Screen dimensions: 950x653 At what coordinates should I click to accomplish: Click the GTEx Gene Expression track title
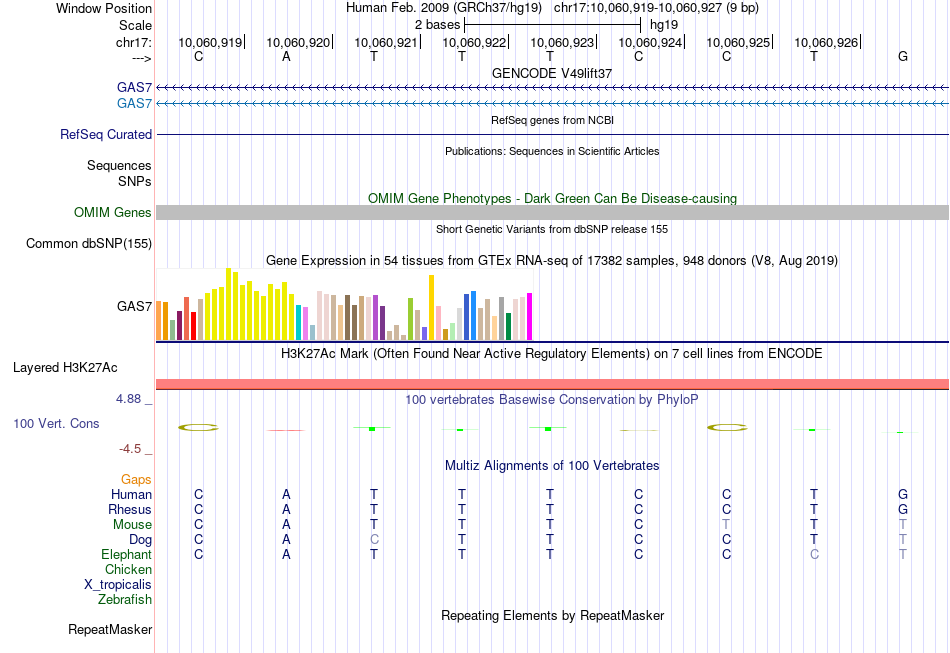coord(552,260)
